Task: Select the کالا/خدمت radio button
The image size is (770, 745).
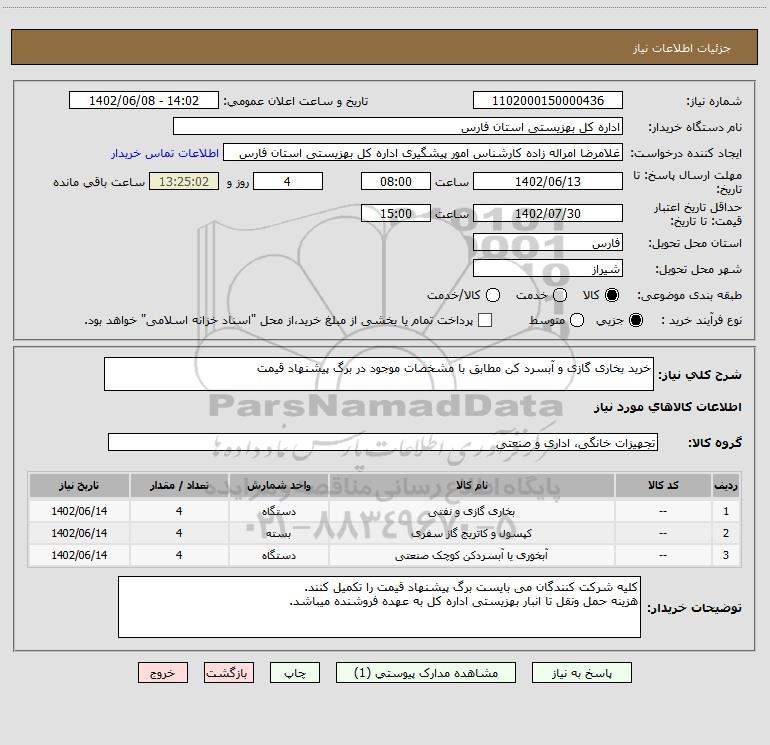Action: (x=493, y=295)
